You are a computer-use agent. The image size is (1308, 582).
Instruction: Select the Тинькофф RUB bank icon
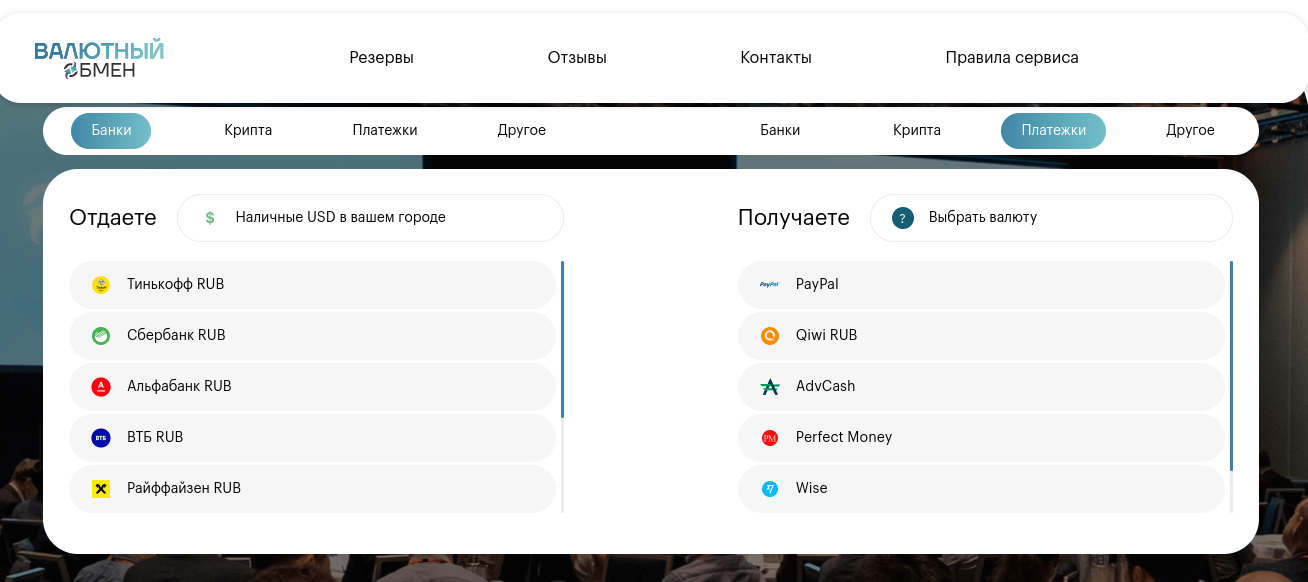point(101,284)
